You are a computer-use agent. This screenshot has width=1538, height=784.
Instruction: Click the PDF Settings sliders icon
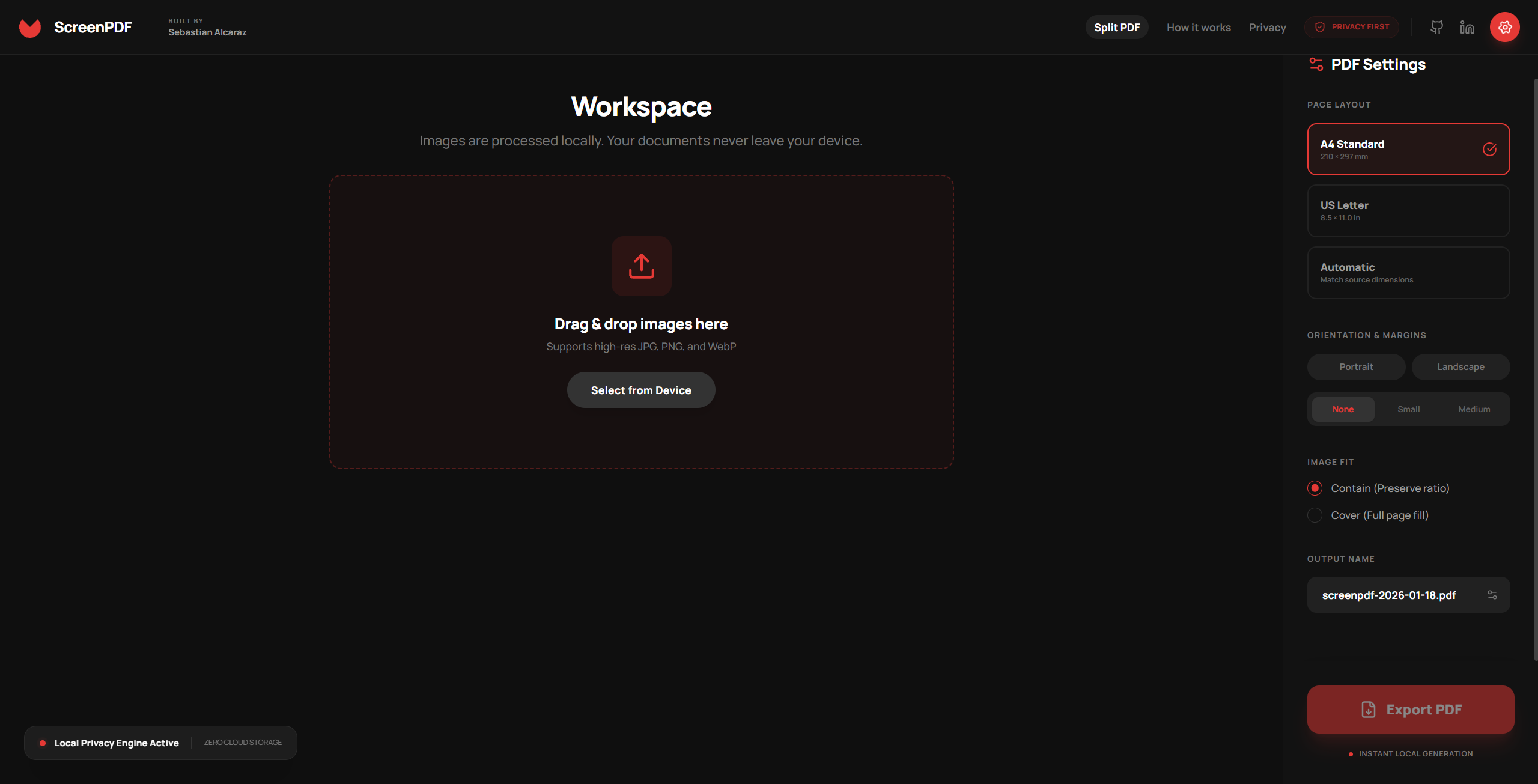[x=1316, y=64]
